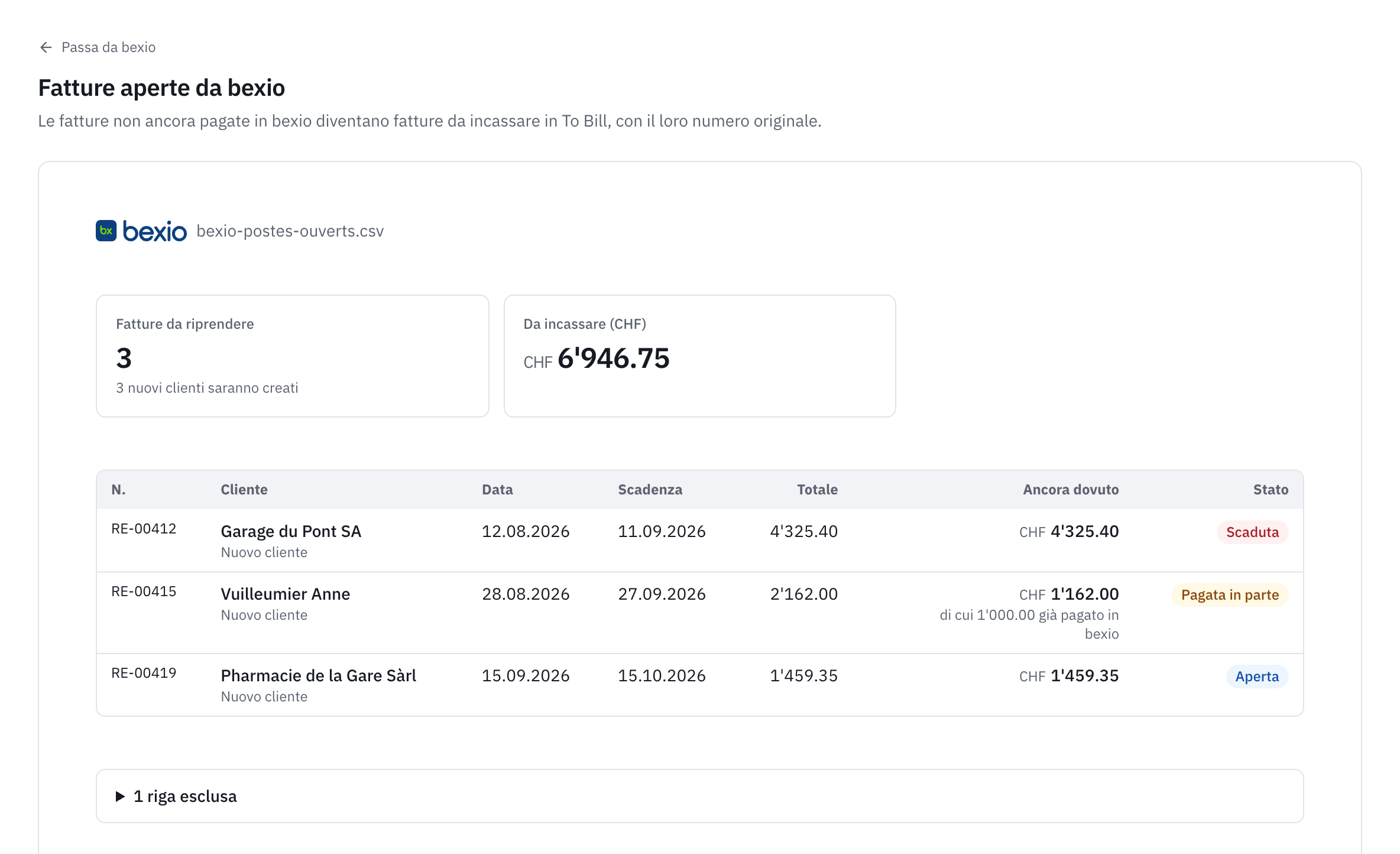The height and width of the screenshot is (854, 1400).
Task: Click the bexio-postes-ouverts.csv filename
Action: (290, 231)
